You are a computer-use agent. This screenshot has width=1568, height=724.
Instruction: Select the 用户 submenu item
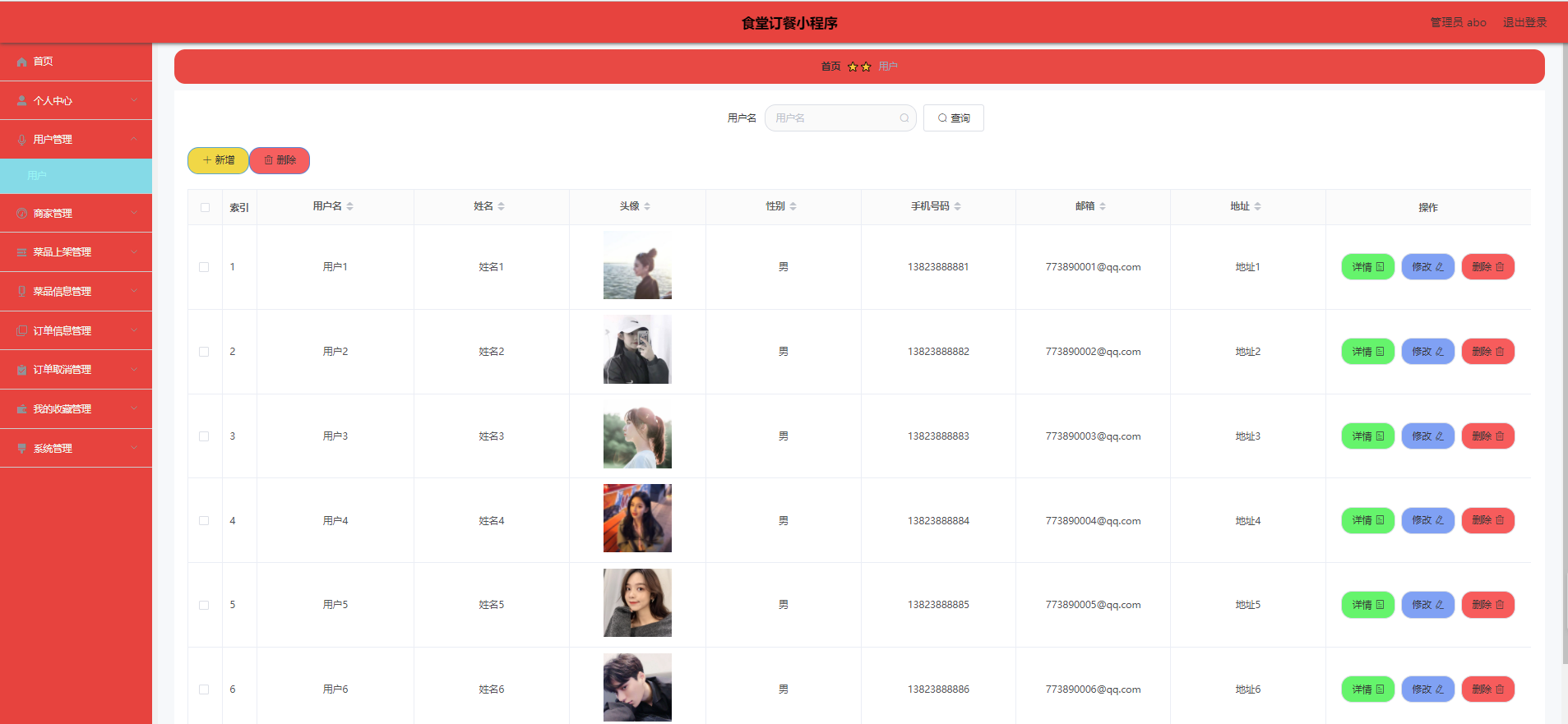click(x=76, y=176)
